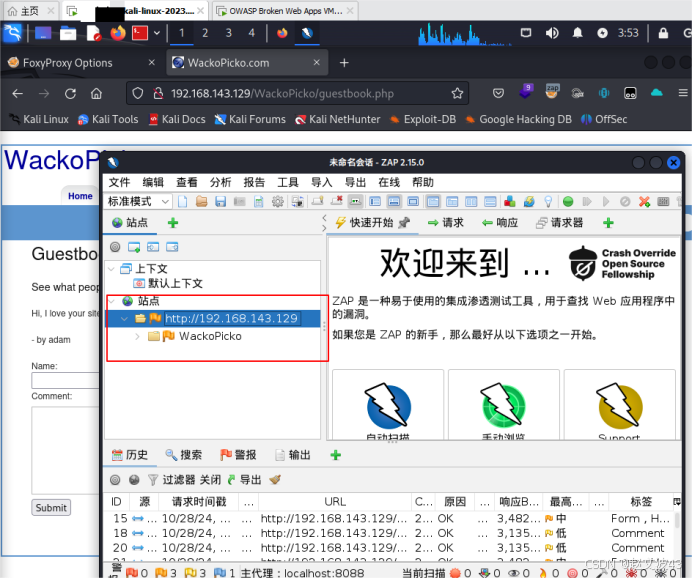Toggle the History tab target scope icon

(115, 480)
